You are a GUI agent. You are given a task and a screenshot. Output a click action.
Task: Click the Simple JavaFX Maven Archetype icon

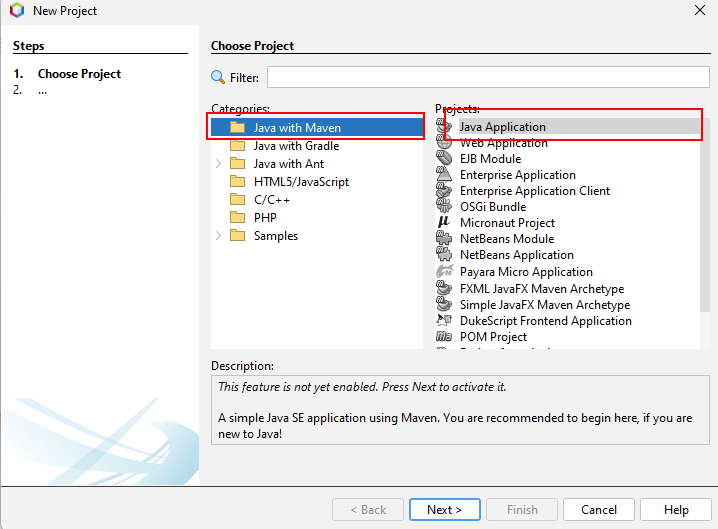click(444, 305)
